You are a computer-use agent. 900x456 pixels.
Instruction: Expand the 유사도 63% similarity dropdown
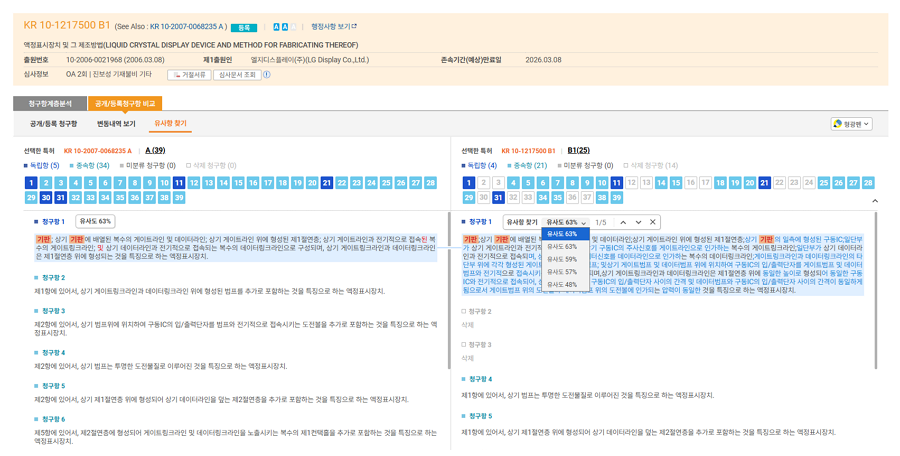(x=566, y=222)
